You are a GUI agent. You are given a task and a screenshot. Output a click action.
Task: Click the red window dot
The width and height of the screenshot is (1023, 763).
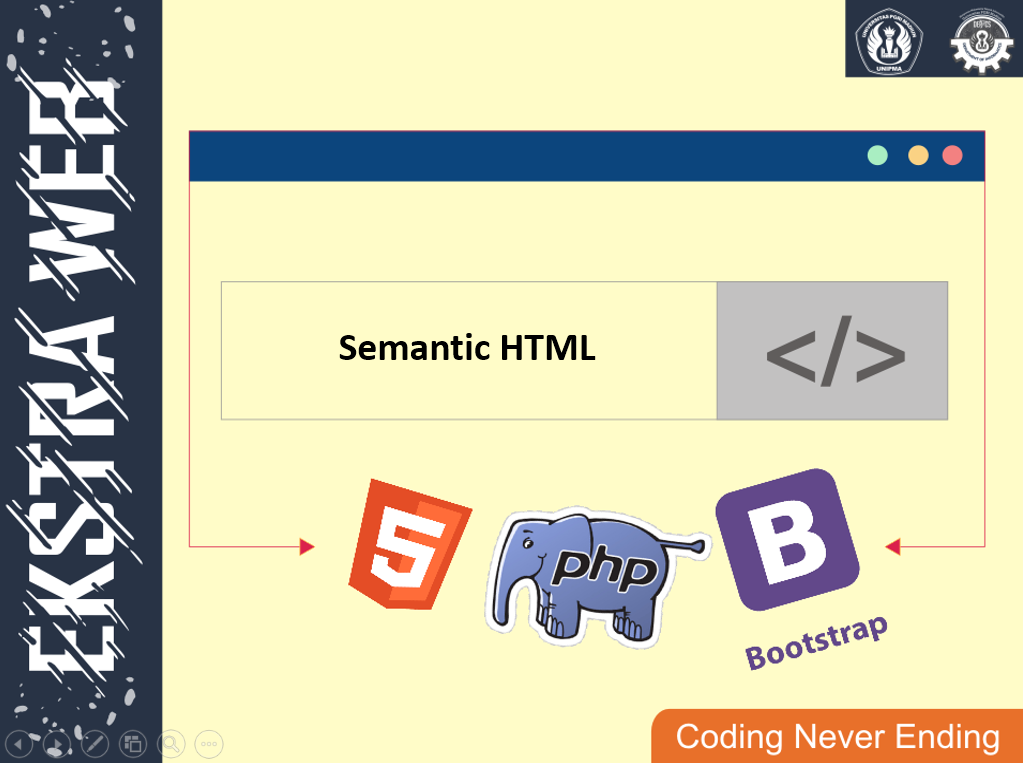953,155
